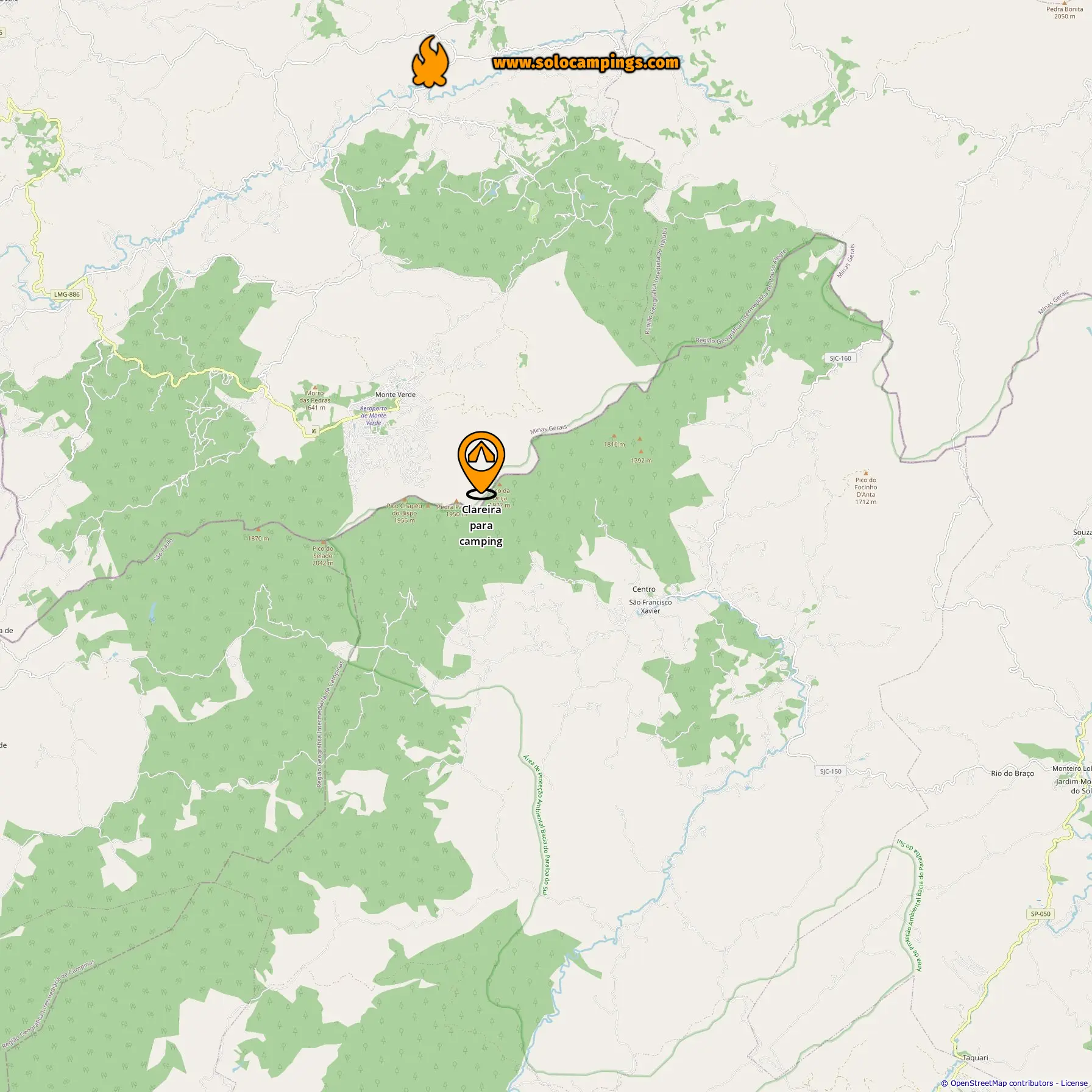
Task: Select the Morro das Pedras peak triangle
Action: pos(315,387)
